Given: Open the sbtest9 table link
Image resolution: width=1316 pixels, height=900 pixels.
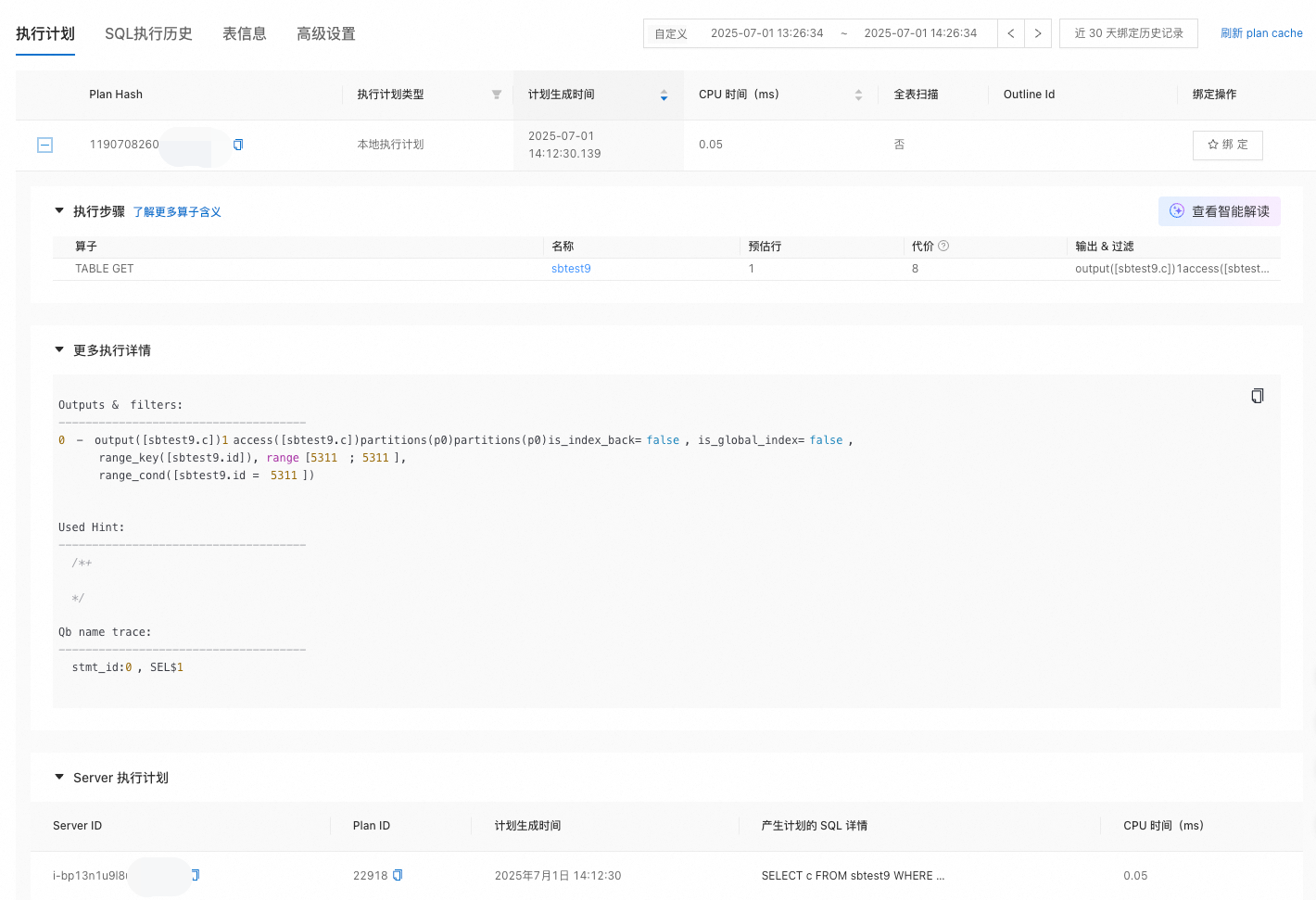Looking at the screenshot, I should [571, 269].
